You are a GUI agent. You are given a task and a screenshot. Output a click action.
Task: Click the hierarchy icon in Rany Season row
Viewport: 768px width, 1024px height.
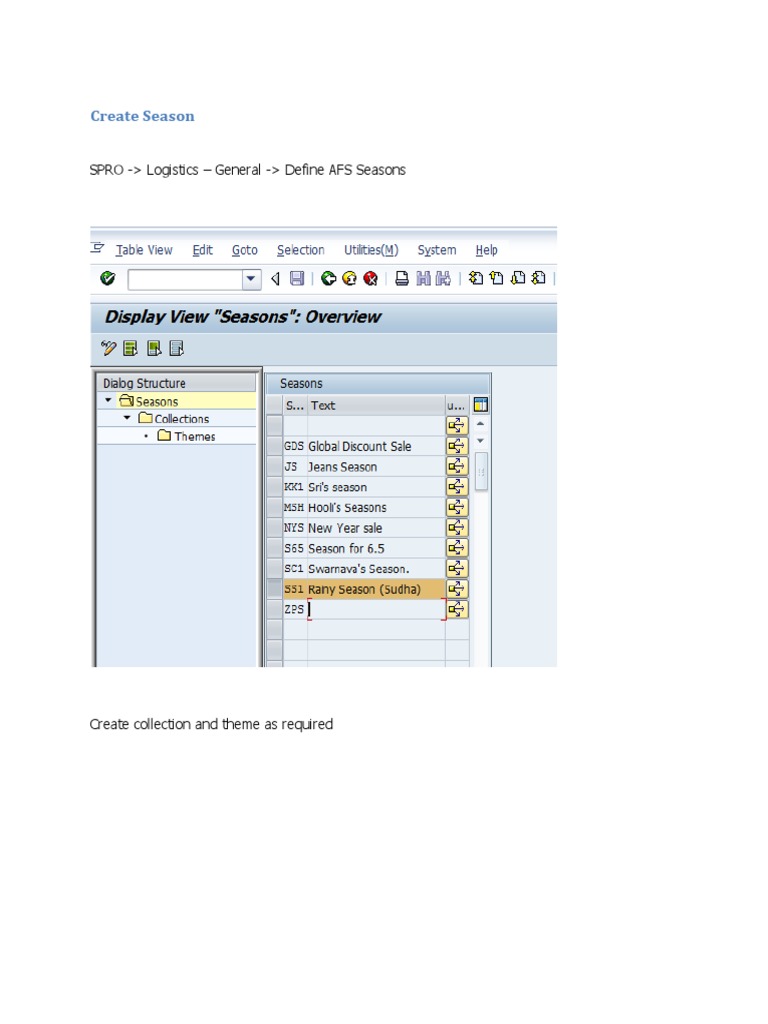point(456,588)
